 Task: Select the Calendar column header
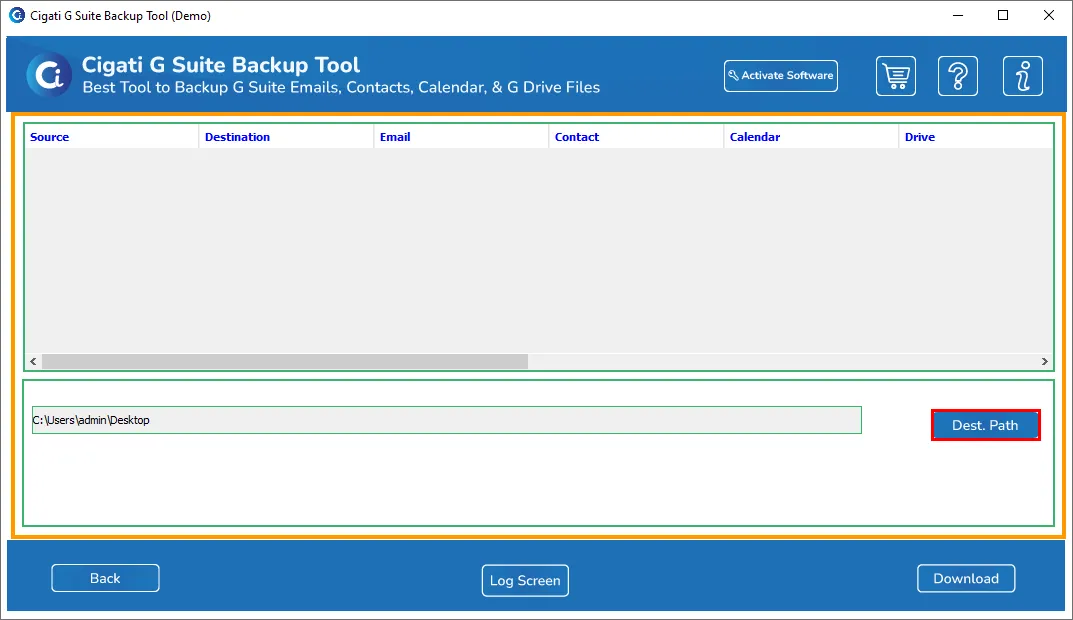pos(812,137)
